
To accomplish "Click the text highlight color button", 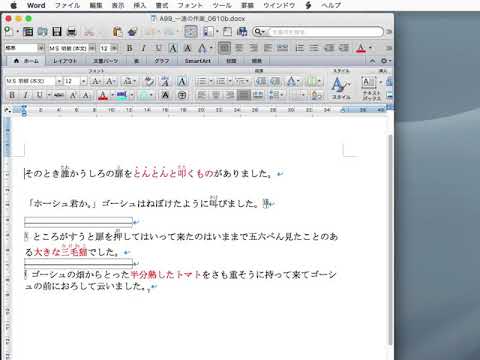I will click(122, 95).
